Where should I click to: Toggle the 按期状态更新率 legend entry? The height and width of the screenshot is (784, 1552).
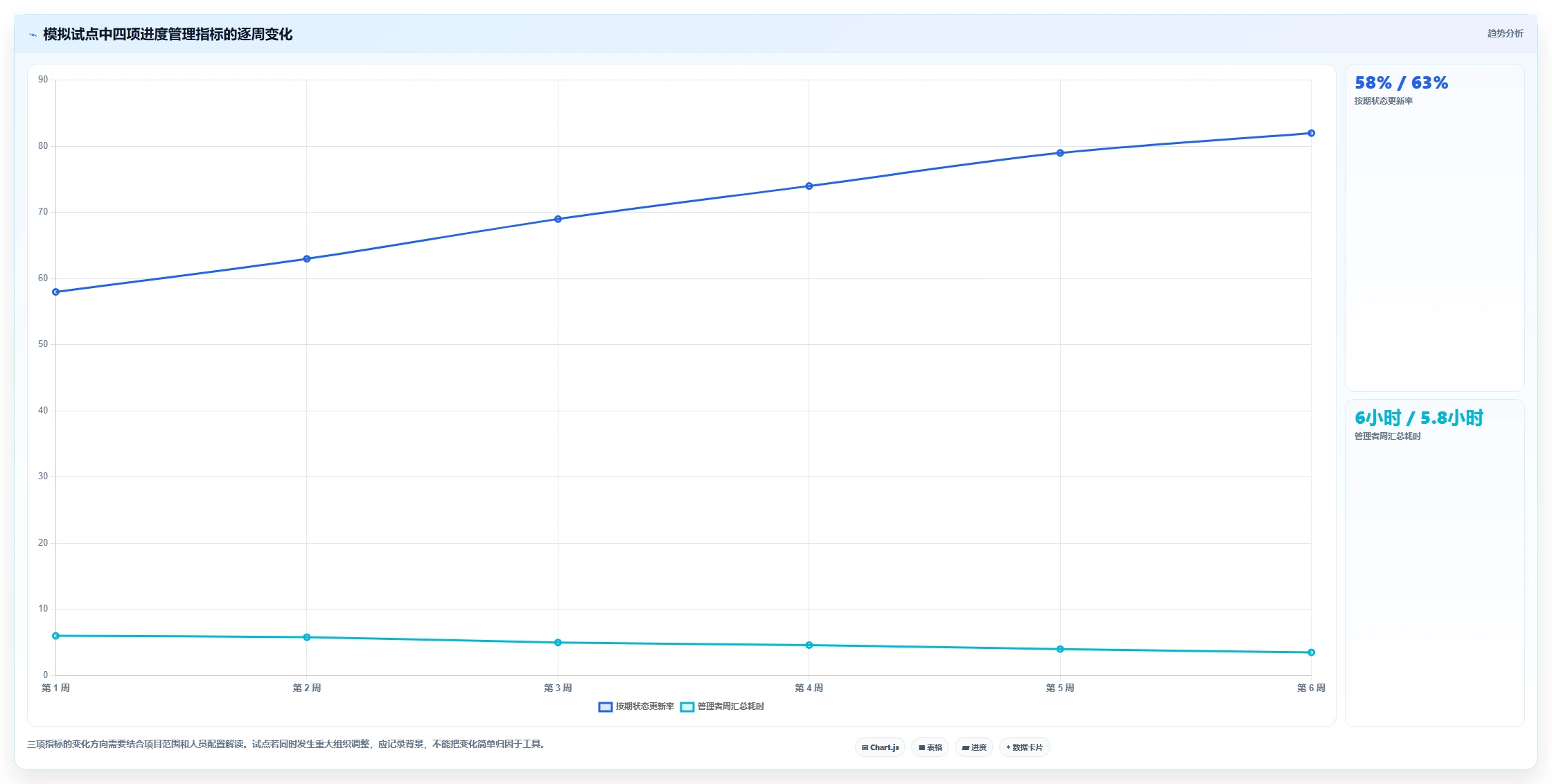(x=636, y=706)
